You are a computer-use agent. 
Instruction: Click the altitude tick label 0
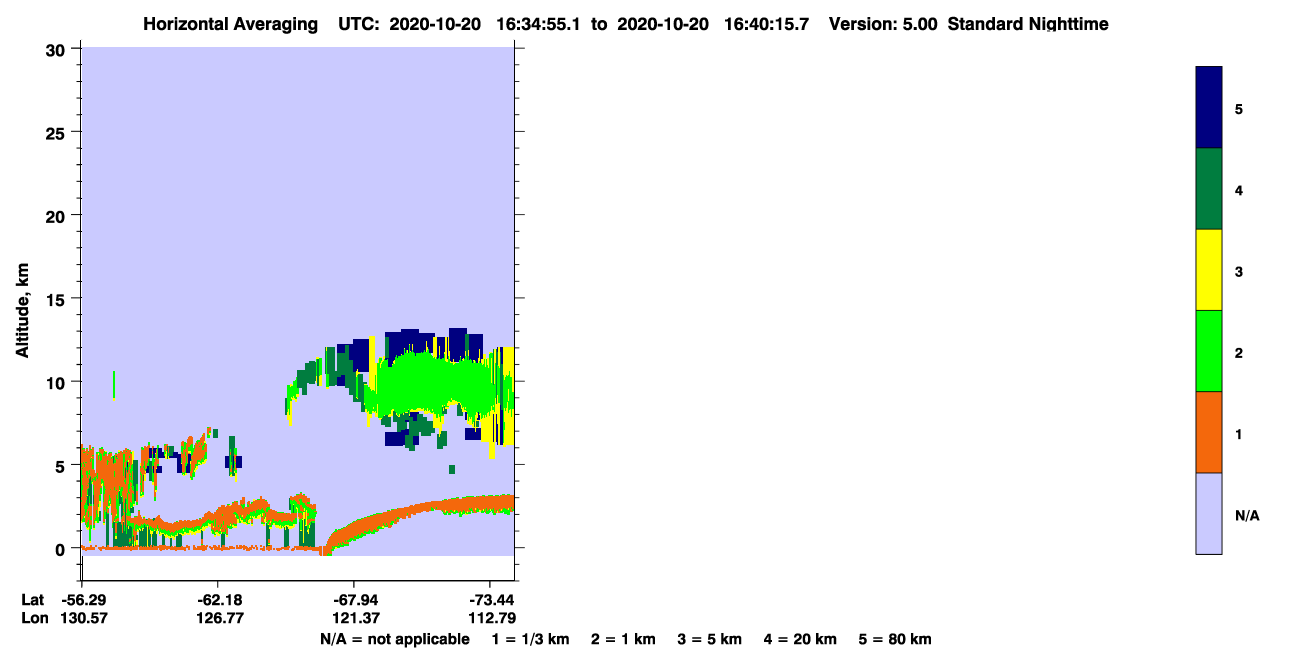pyautogui.click(x=62, y=549)
